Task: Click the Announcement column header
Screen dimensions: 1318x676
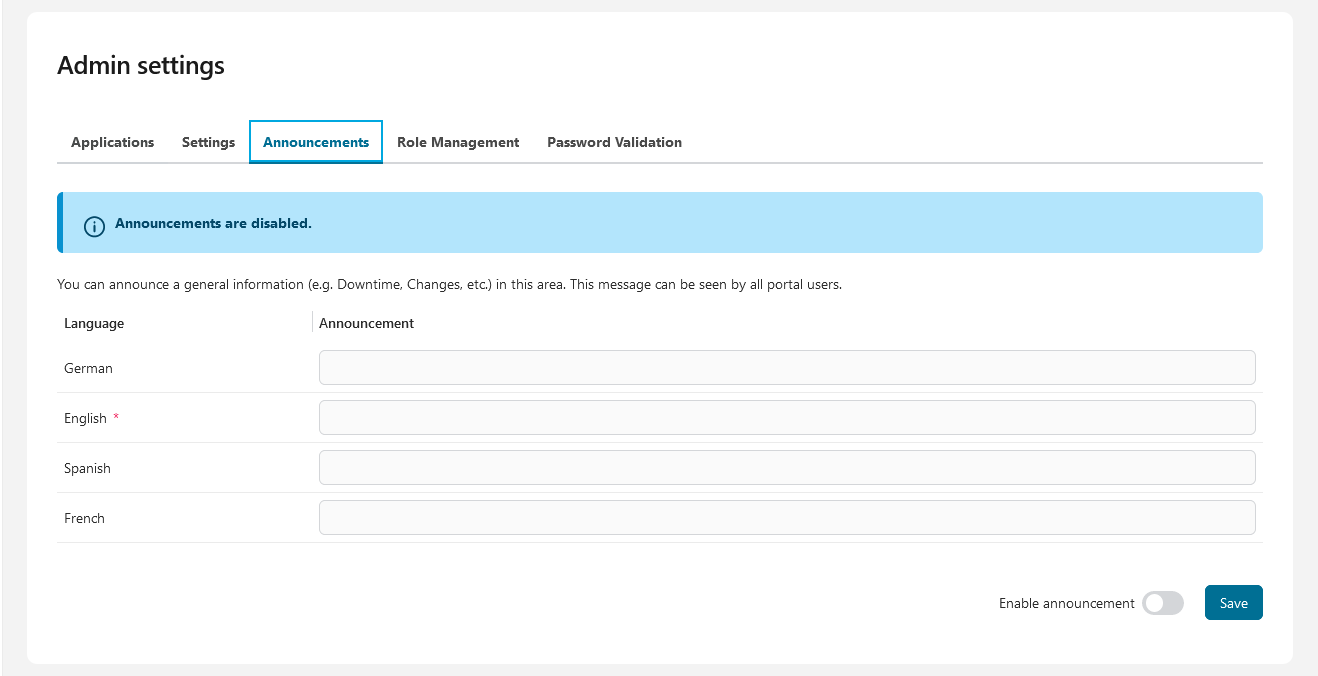Action: click(x=366, y=323)
